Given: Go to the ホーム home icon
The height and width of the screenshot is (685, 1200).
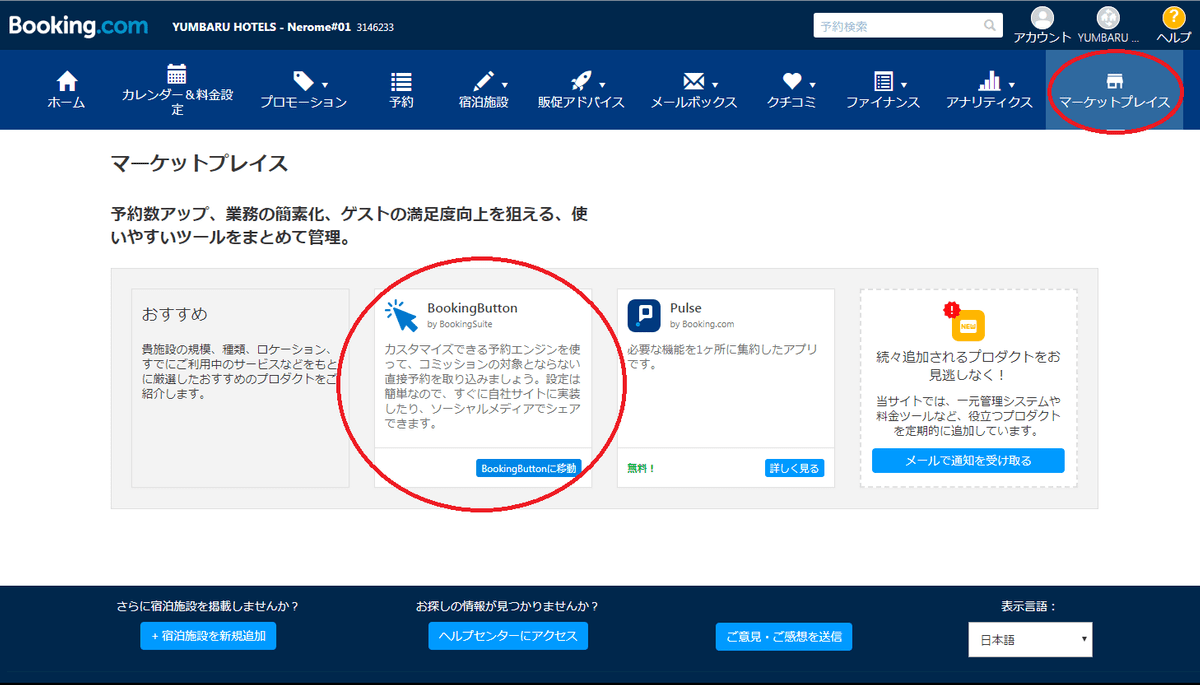Looking at the screenshot, I should (x=66, y=81).
